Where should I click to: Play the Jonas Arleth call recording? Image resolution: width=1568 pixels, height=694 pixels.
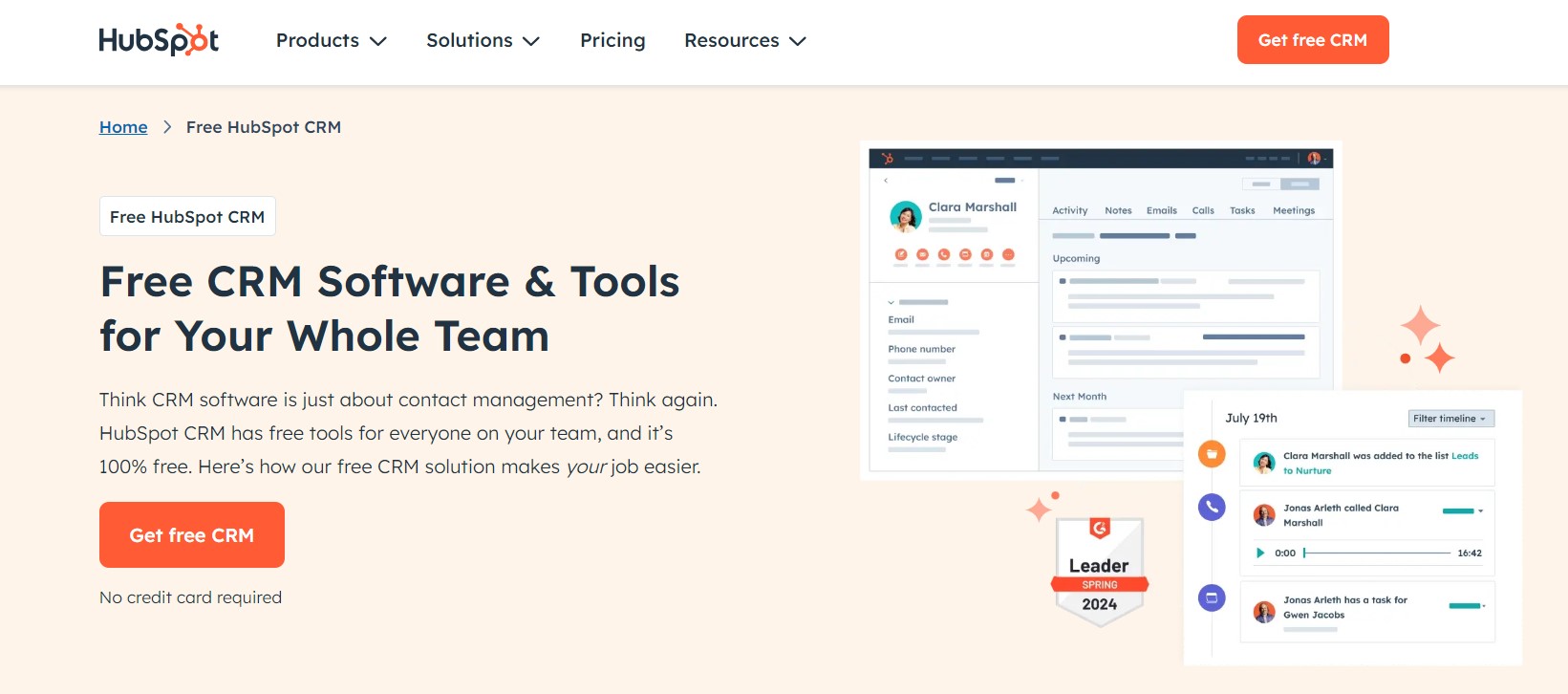tap(1260, 553)
